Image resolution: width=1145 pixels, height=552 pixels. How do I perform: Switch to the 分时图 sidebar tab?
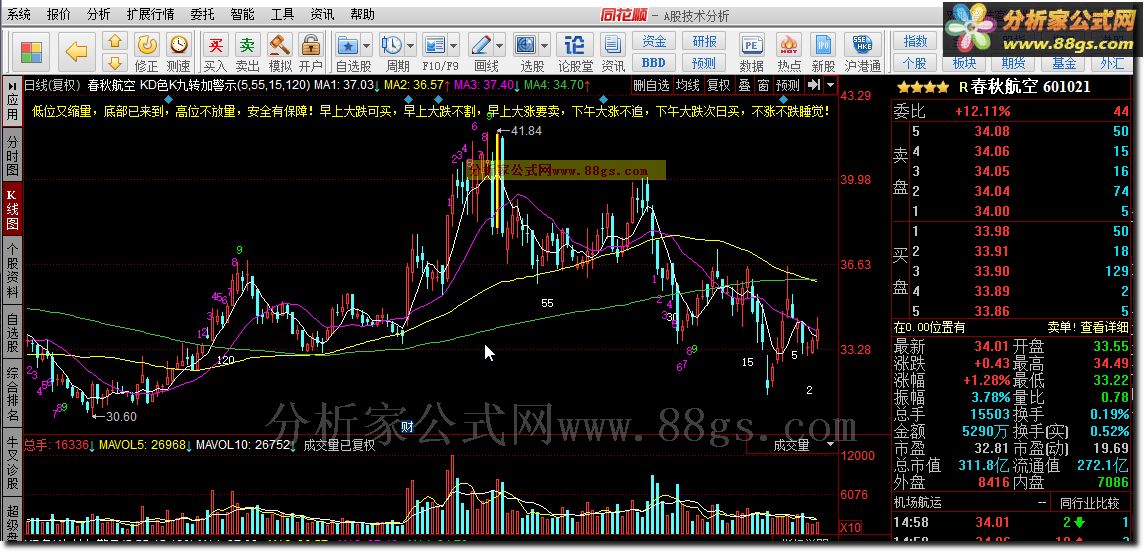(x=12, y=156)
